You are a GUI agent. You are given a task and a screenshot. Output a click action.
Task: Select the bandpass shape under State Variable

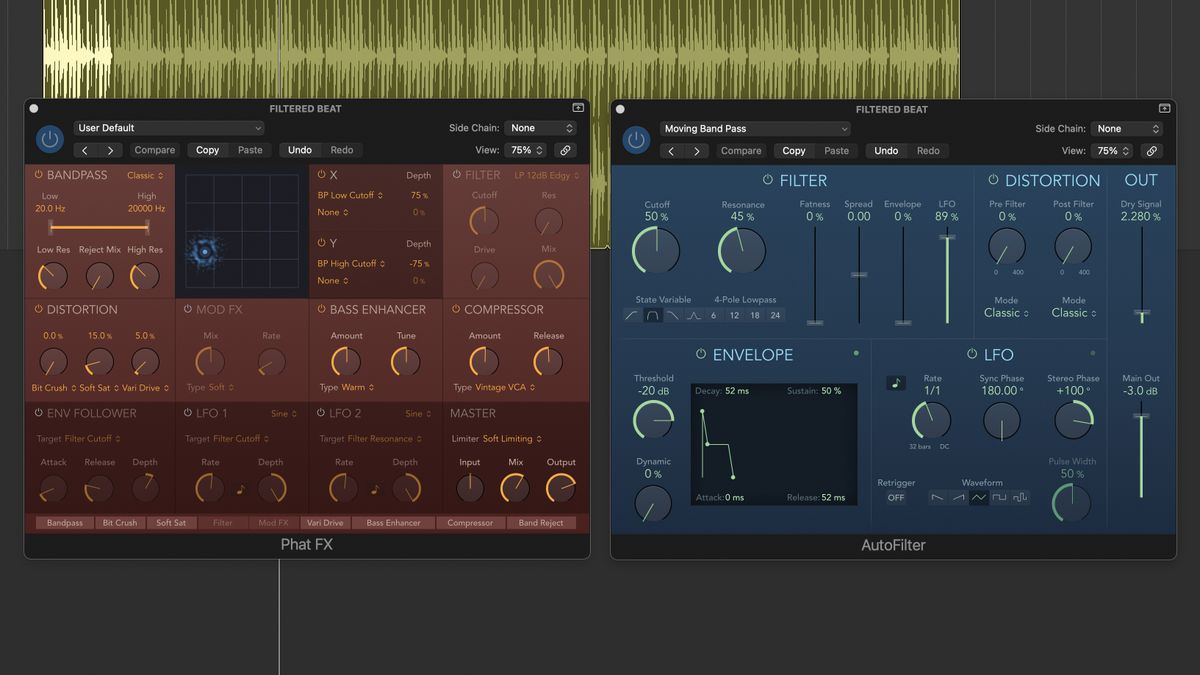click(653, 315)
